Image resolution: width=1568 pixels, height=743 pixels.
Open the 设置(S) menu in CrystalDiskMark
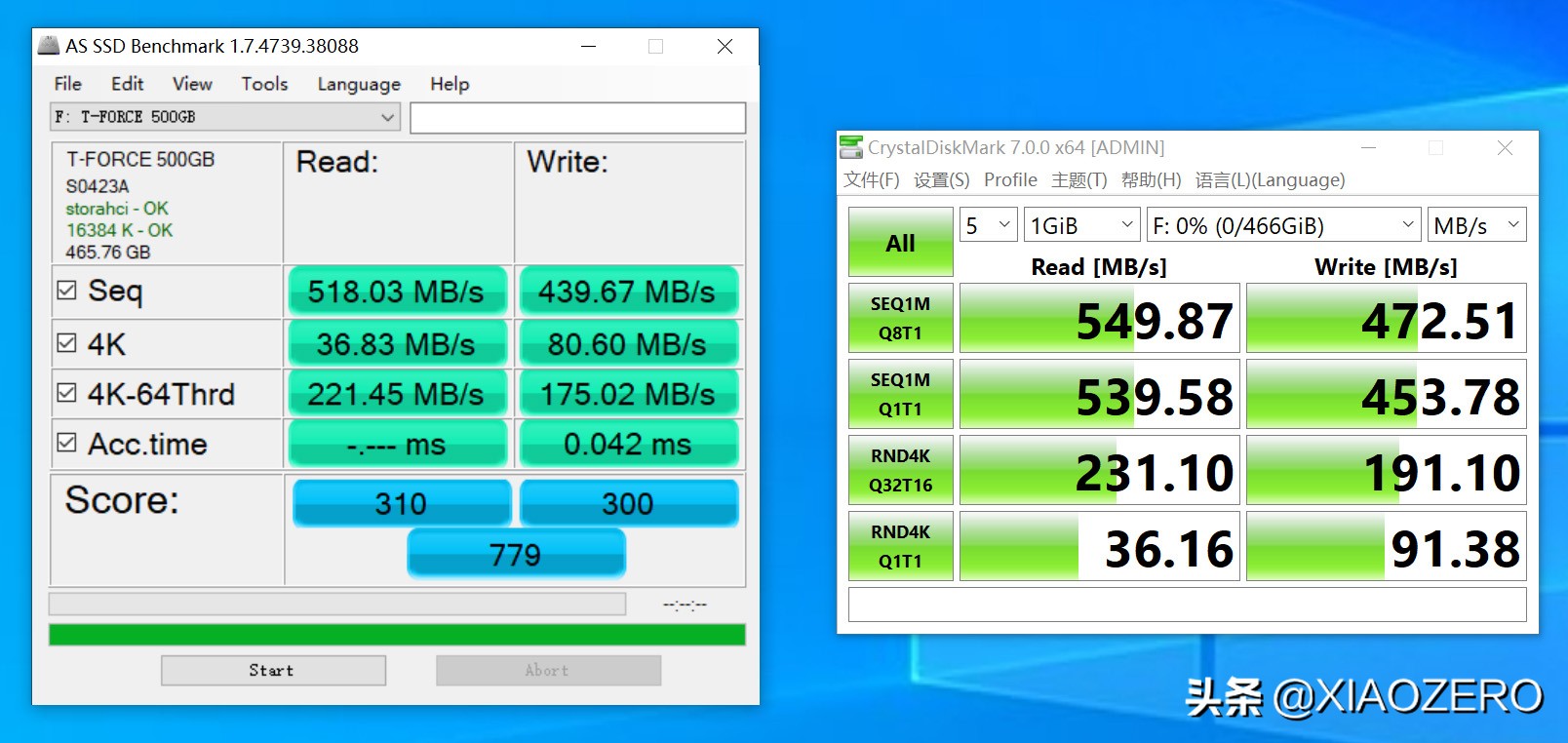[942, 179]
